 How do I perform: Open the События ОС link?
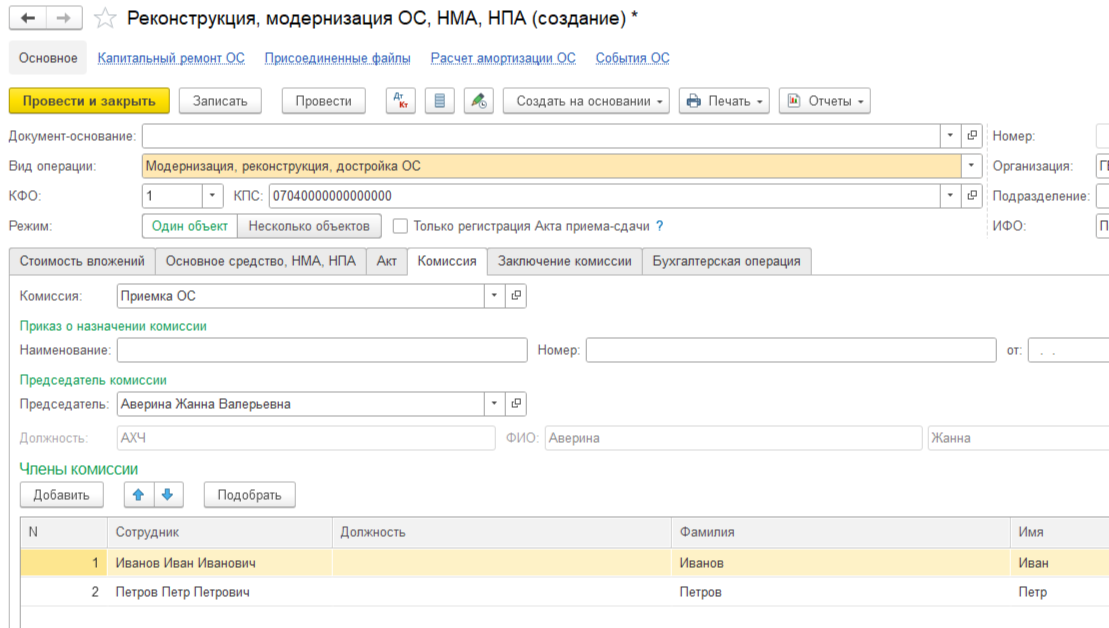(x=632, y=58)
